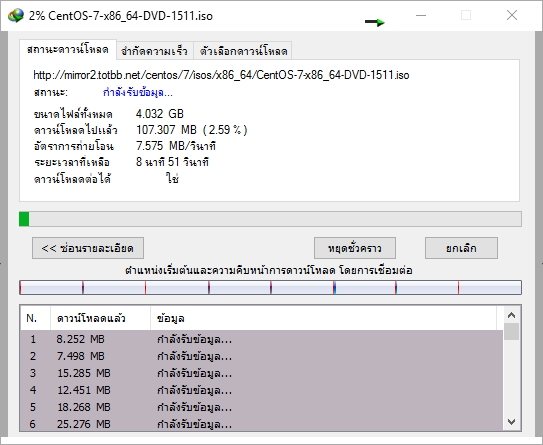
Task: Click the ข้อมูล column header
Action: (323, 318)
